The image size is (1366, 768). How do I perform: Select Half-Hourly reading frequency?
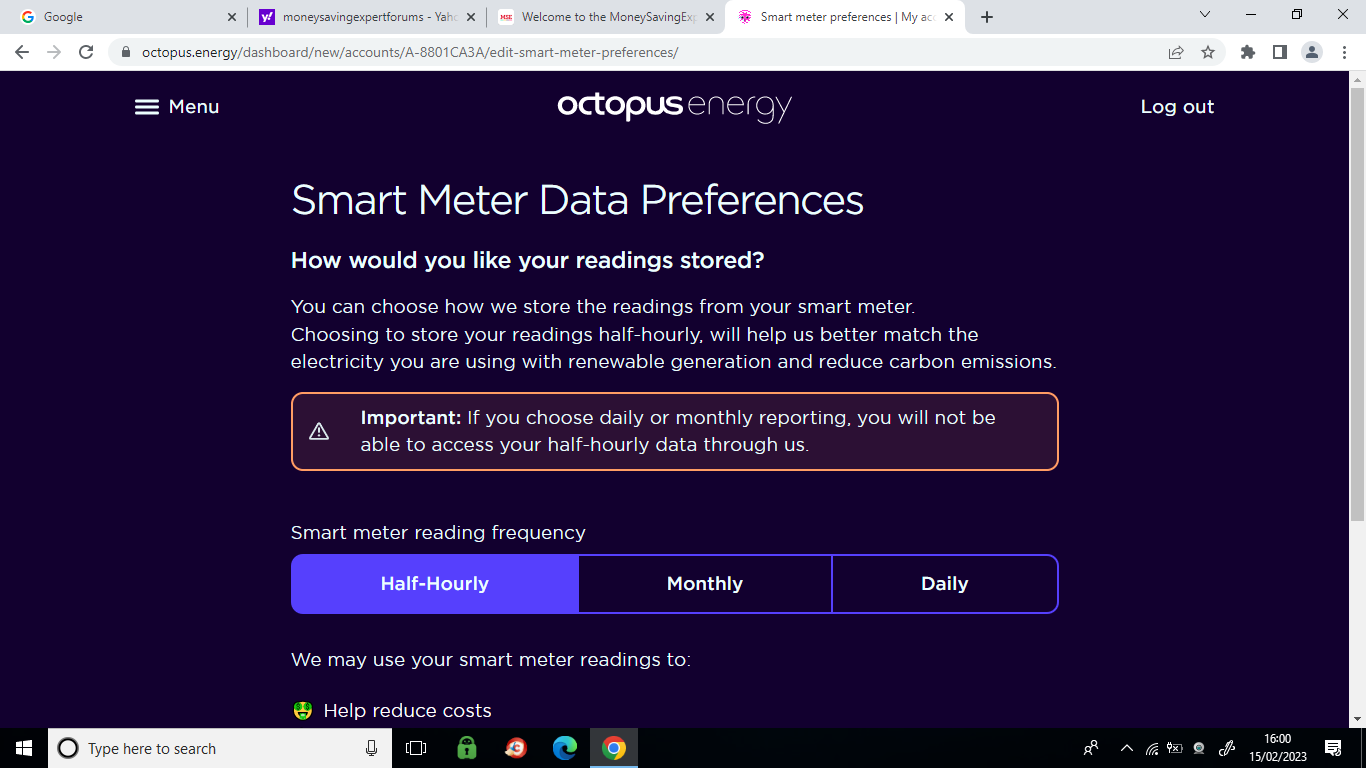coord(435,584)
